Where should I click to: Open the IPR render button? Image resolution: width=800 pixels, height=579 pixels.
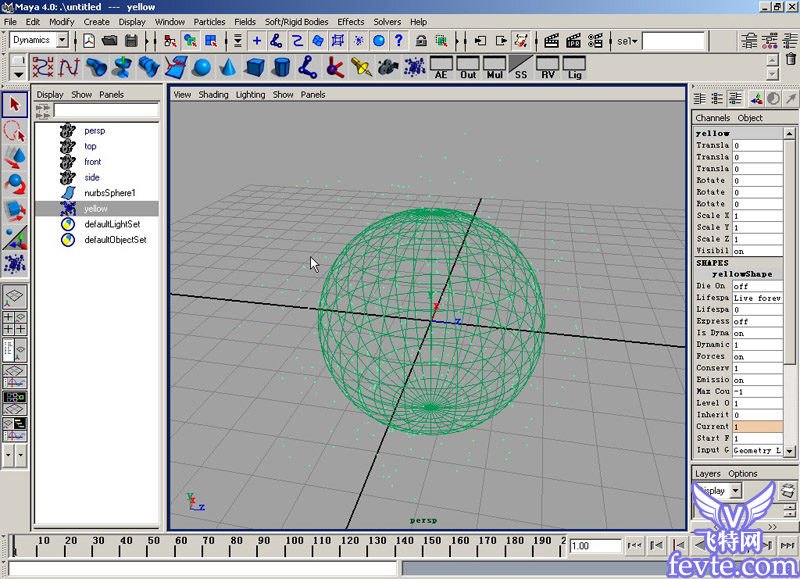[x=574, y=41]
